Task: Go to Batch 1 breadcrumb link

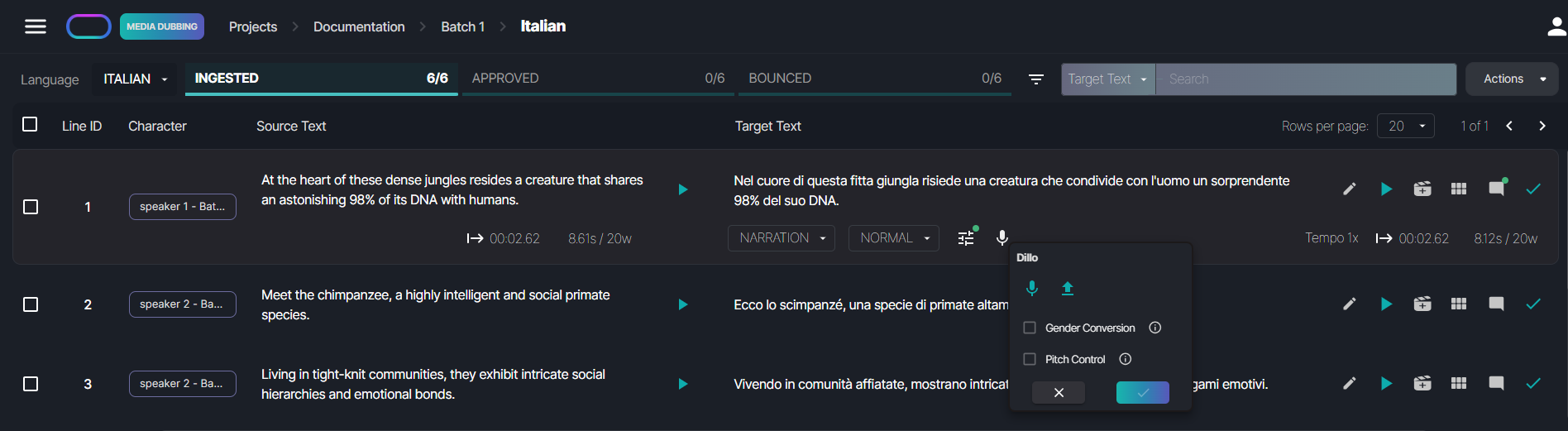Action: (462, 26)
